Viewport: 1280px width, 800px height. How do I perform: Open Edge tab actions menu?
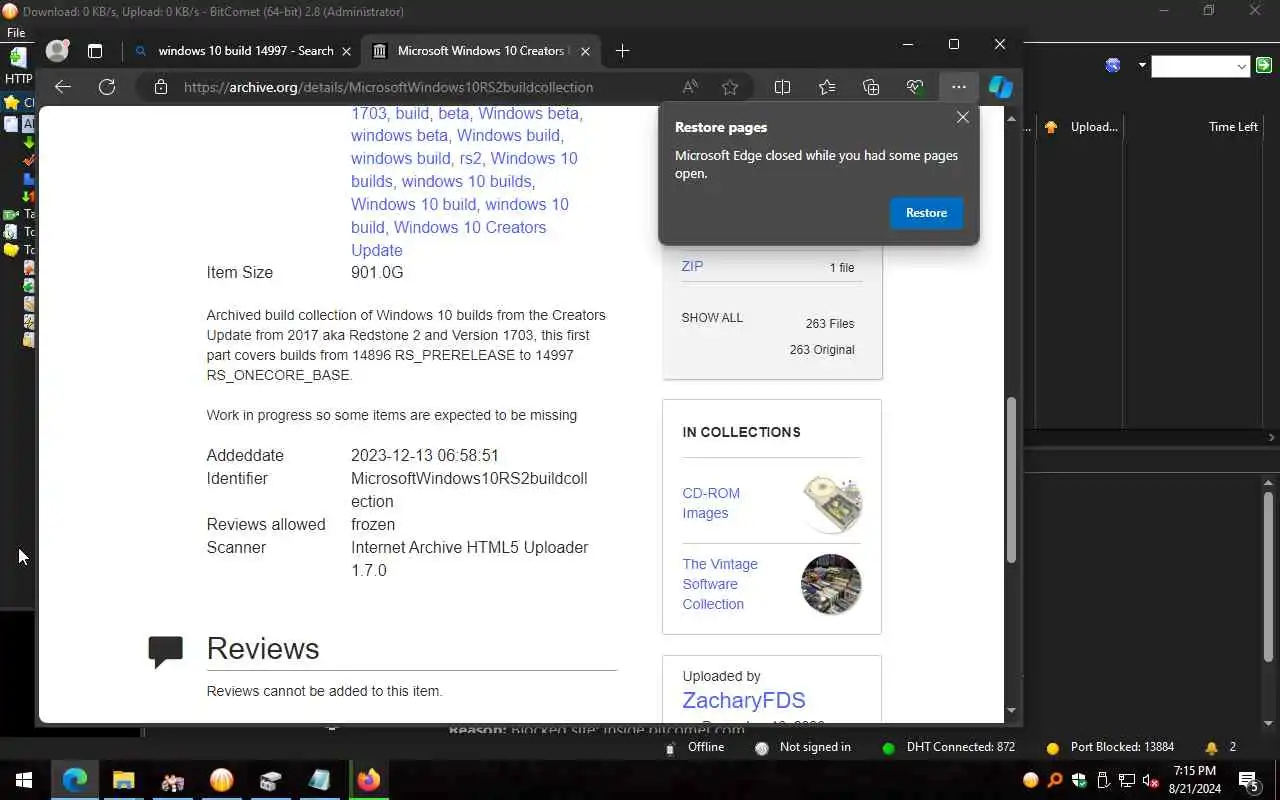click(x=95, y=51)
